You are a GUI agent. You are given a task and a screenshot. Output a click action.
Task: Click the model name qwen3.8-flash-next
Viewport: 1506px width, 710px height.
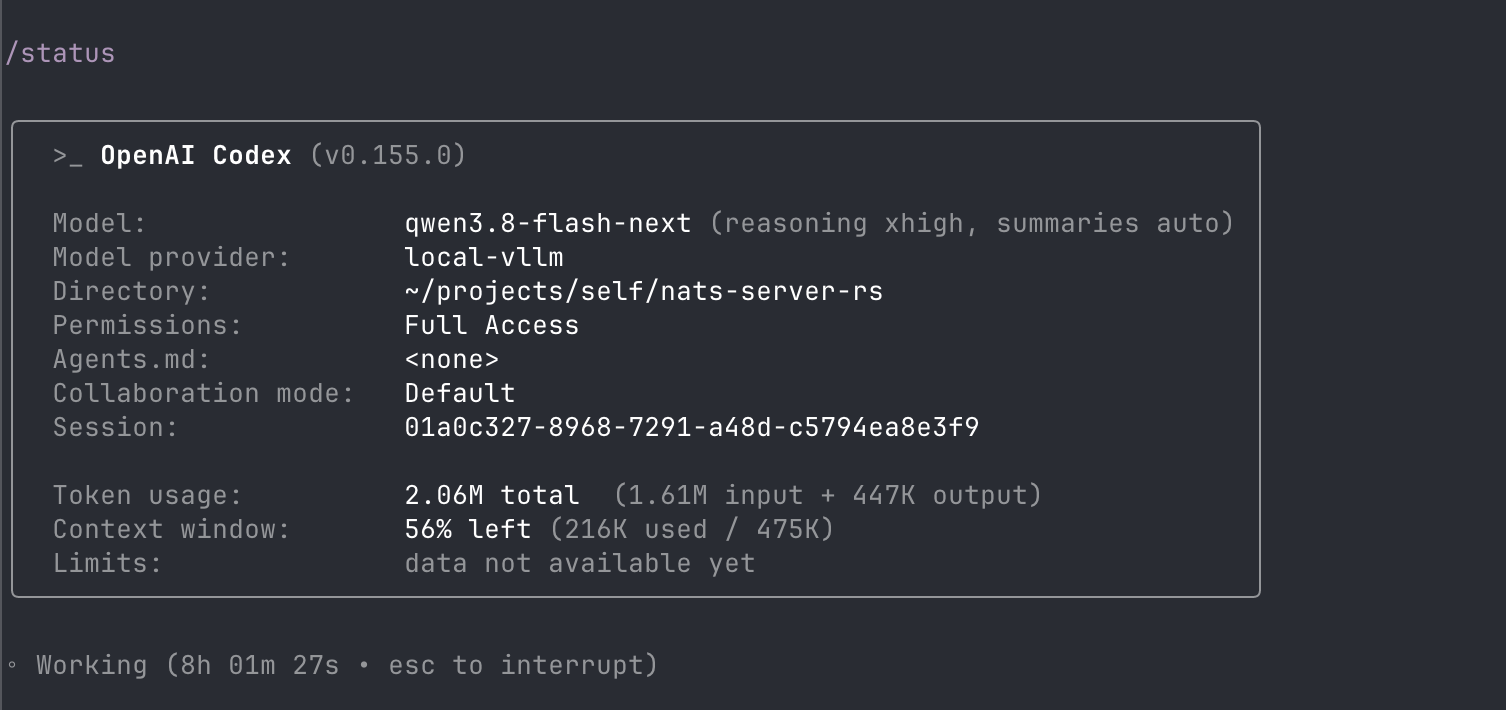548,224
